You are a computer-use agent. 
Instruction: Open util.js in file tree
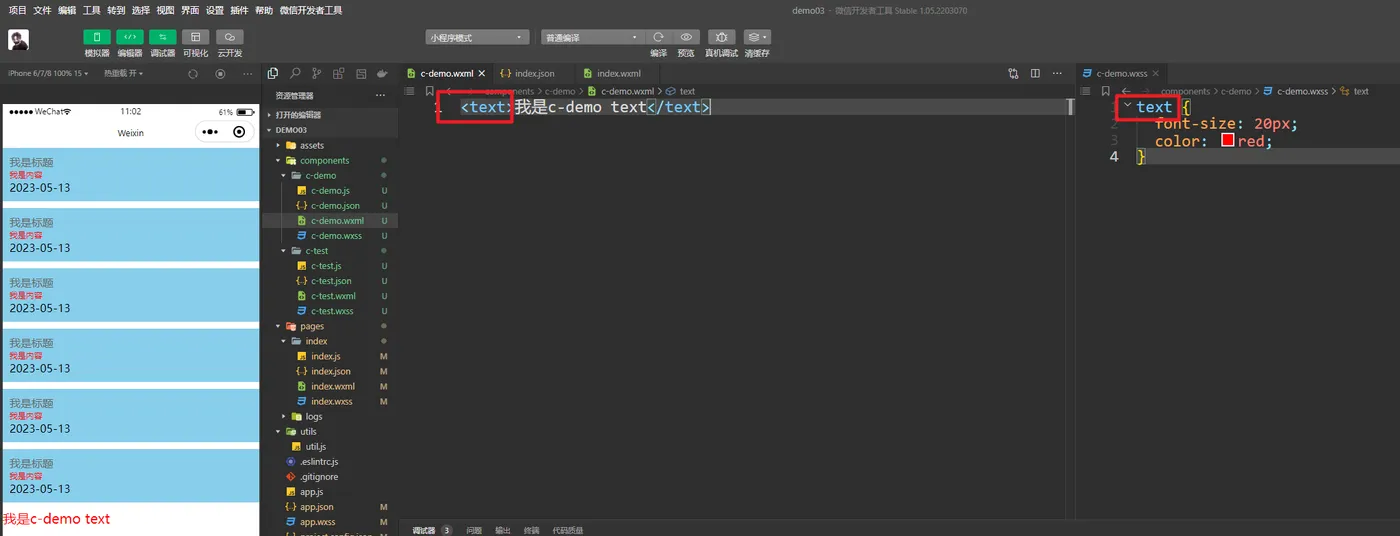point(315,446)
